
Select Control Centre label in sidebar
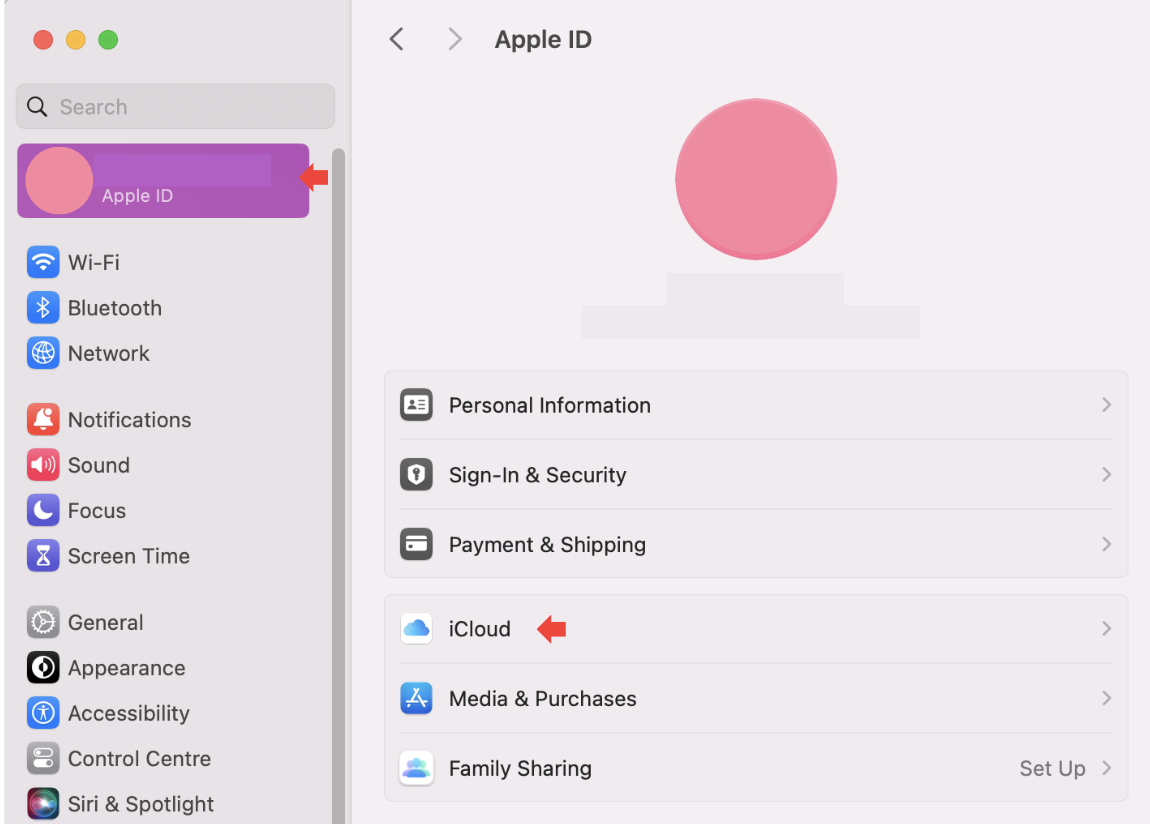[139, 759]
